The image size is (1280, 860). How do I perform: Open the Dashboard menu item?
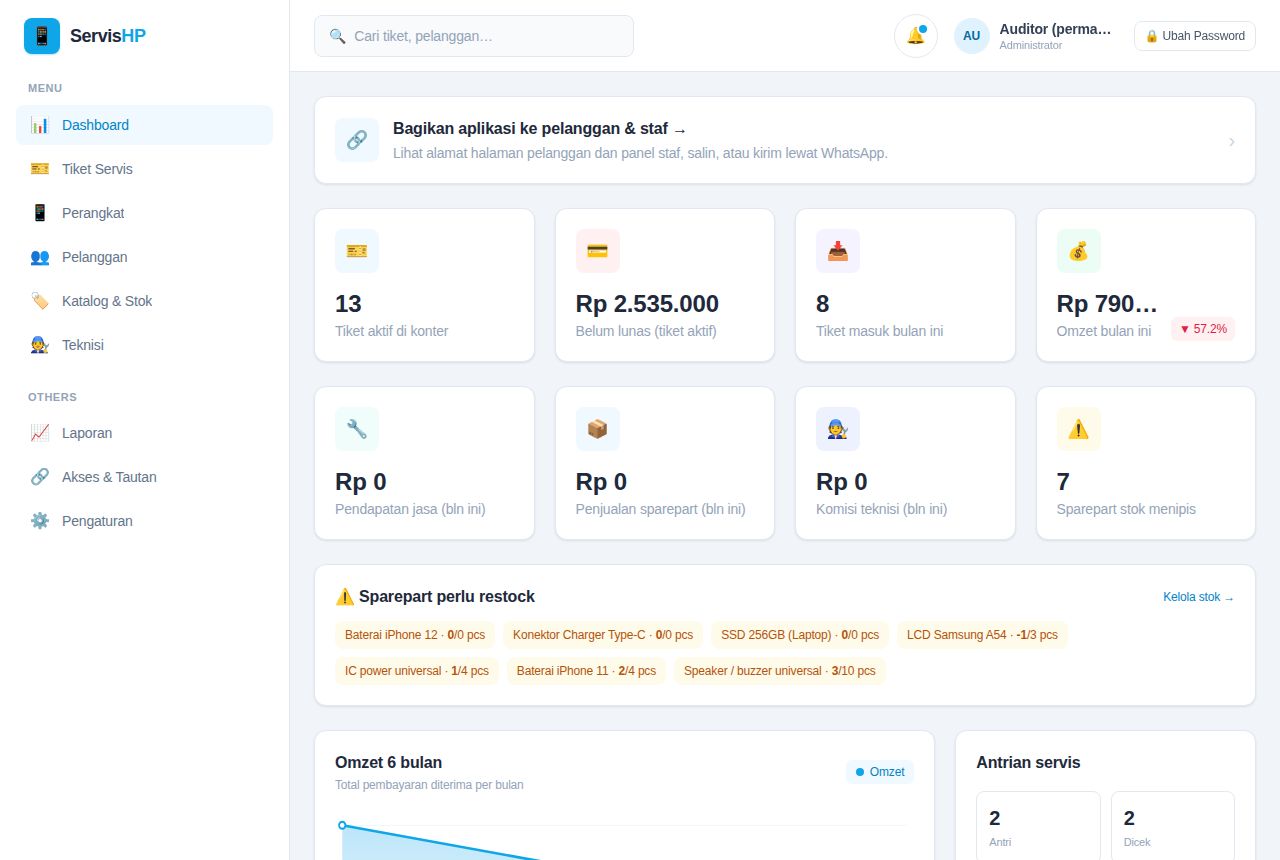tap(144, 125)
